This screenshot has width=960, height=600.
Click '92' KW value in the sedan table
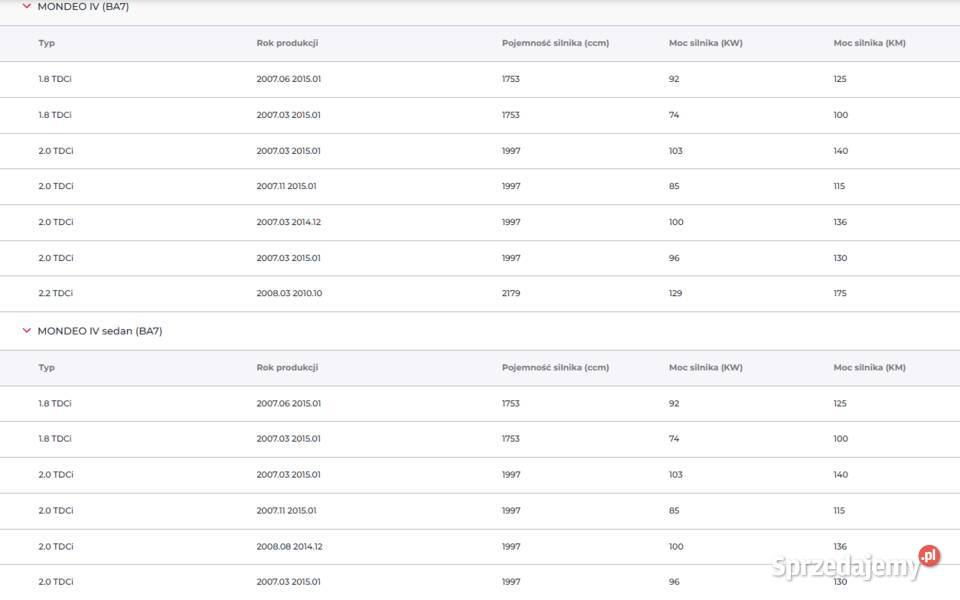pos(674,403)
